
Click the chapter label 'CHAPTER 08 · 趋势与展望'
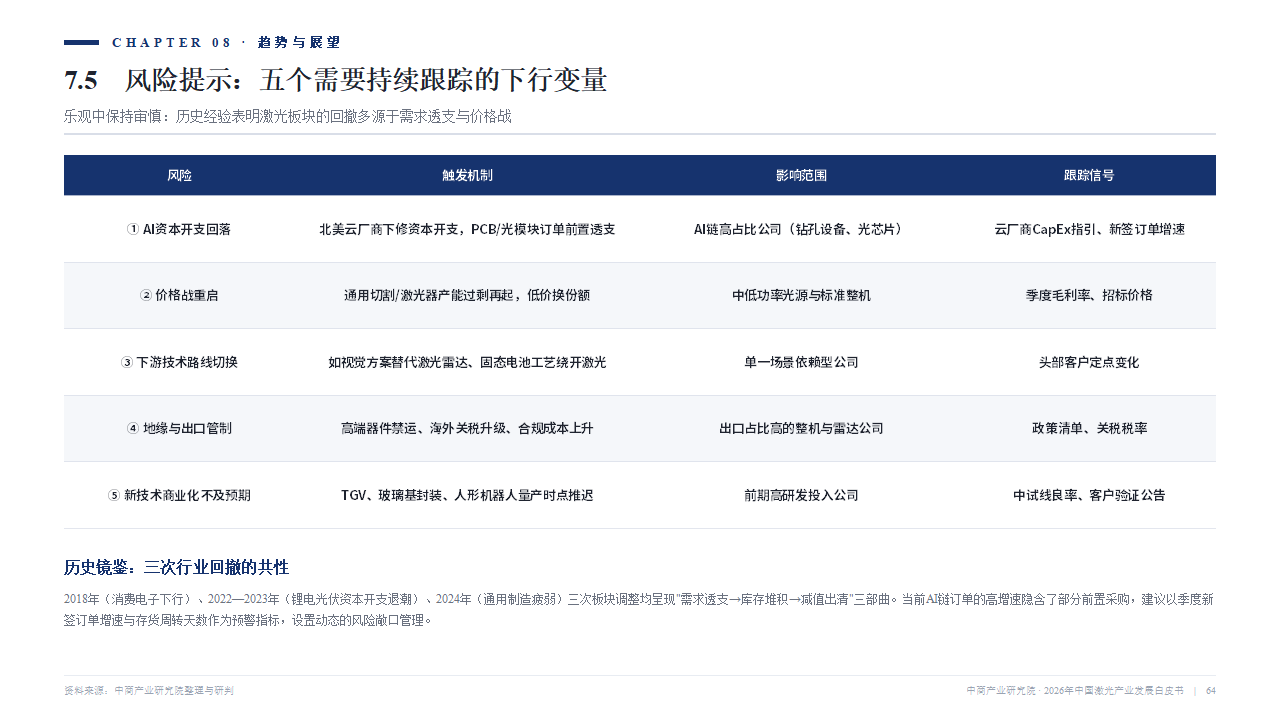[226, 42]
